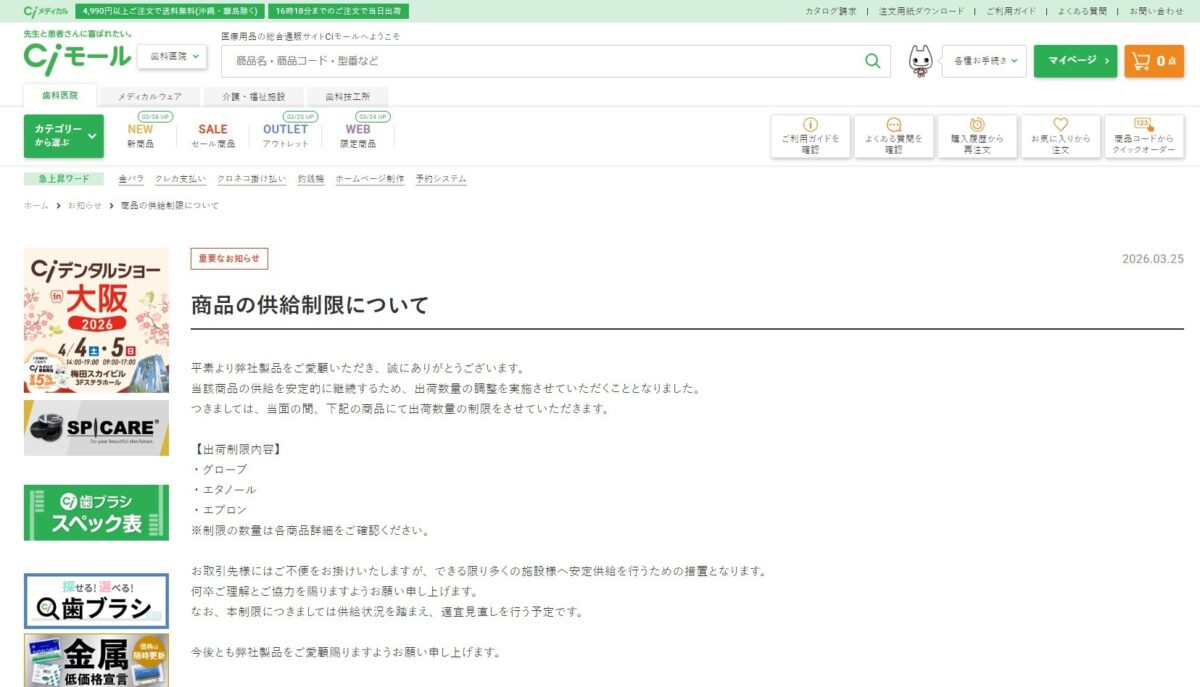Click お問い合わせ link
This screenshot has height=687, width=1200.
[1156, 11]
